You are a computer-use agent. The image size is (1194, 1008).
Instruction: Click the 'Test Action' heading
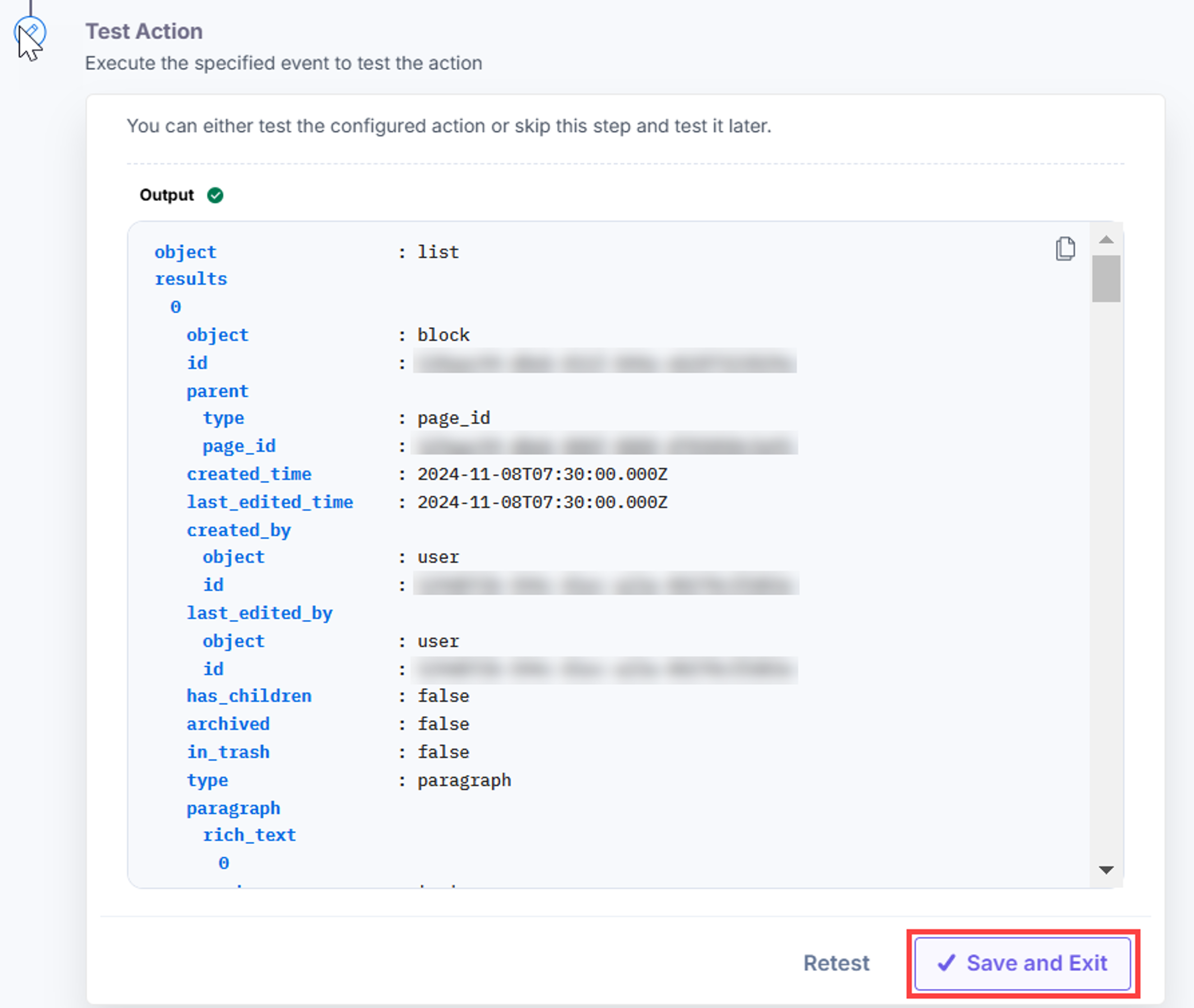(x=144, y=31)
